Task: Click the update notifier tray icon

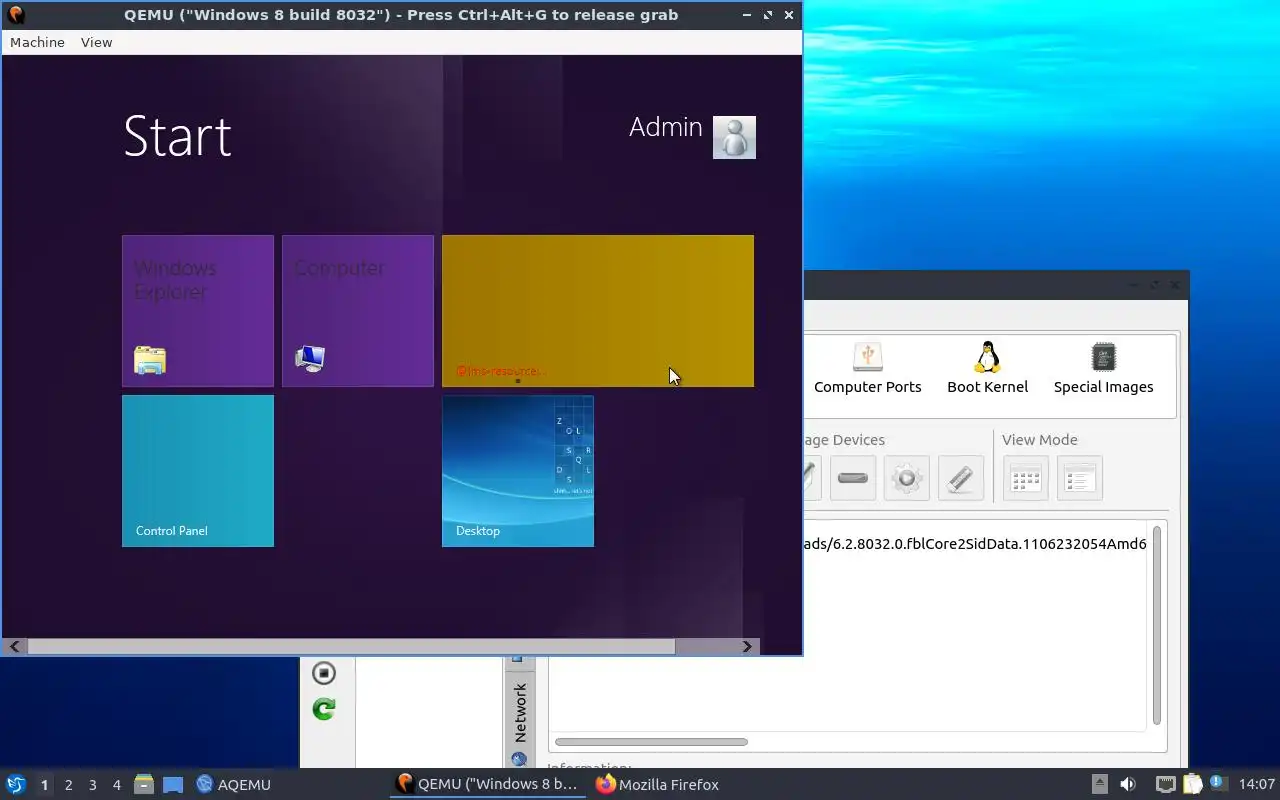Action: [x=1218, y=783]
